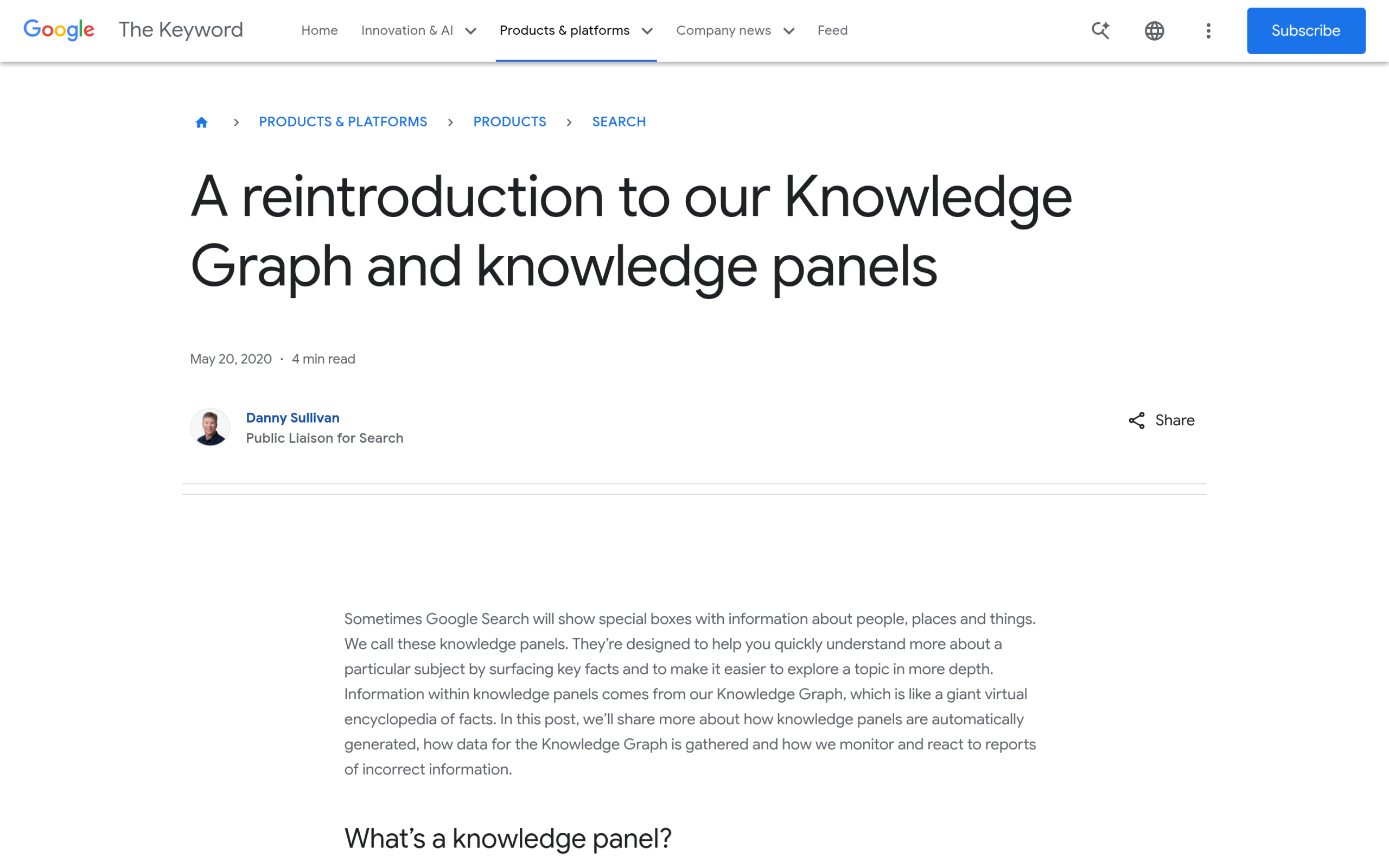Open the Innovation & AI menu
The image size is (1389, 868).
pyautogui.click(x=407, y=30)
